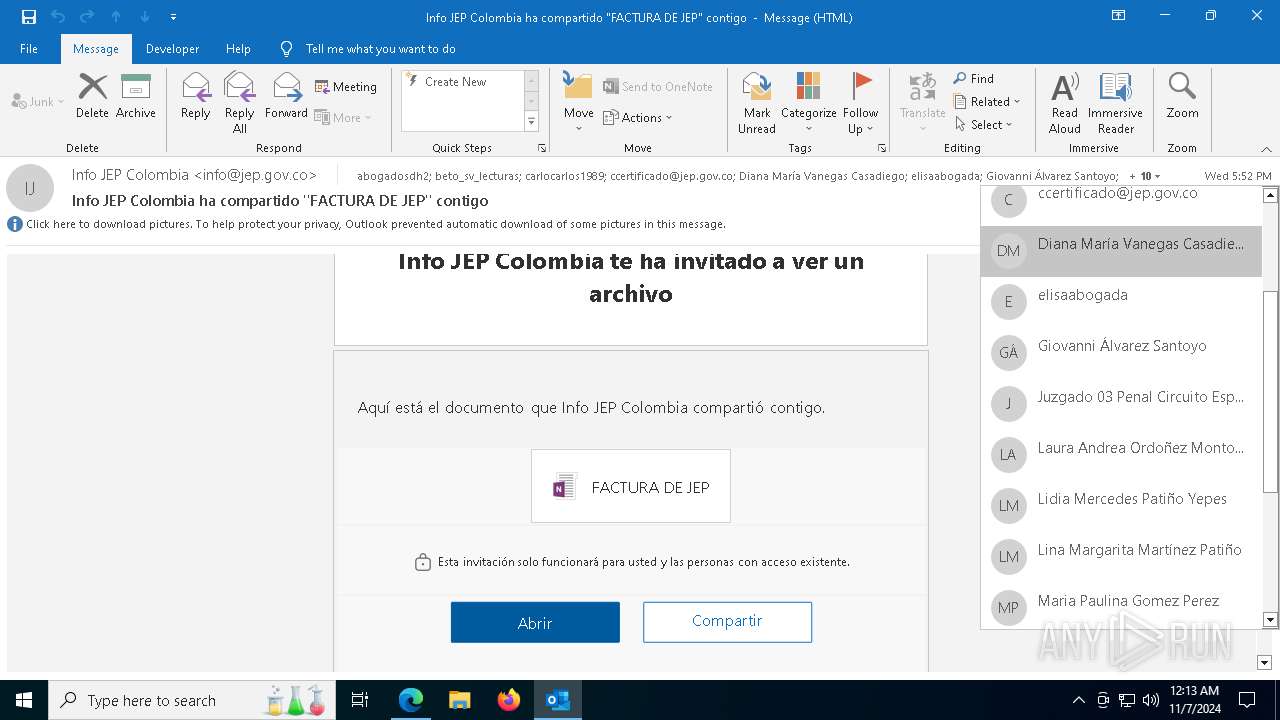The image size is (1280, 720).
Task: Create a Meeting reply
Action: tap(346, 87)
